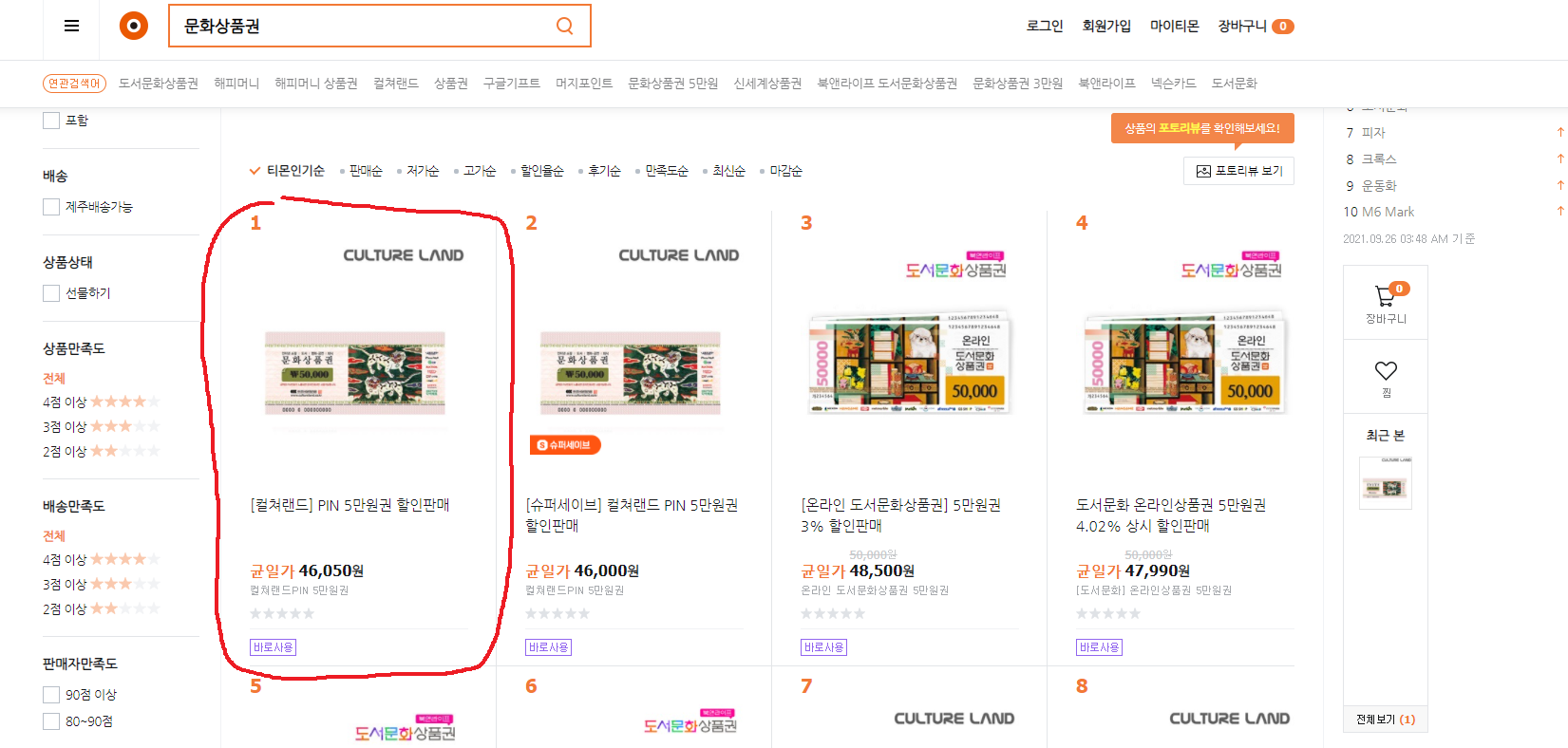Click price 48,500원 on product 3
This screenshot has height=748, width=1568.
pos(882,570)
